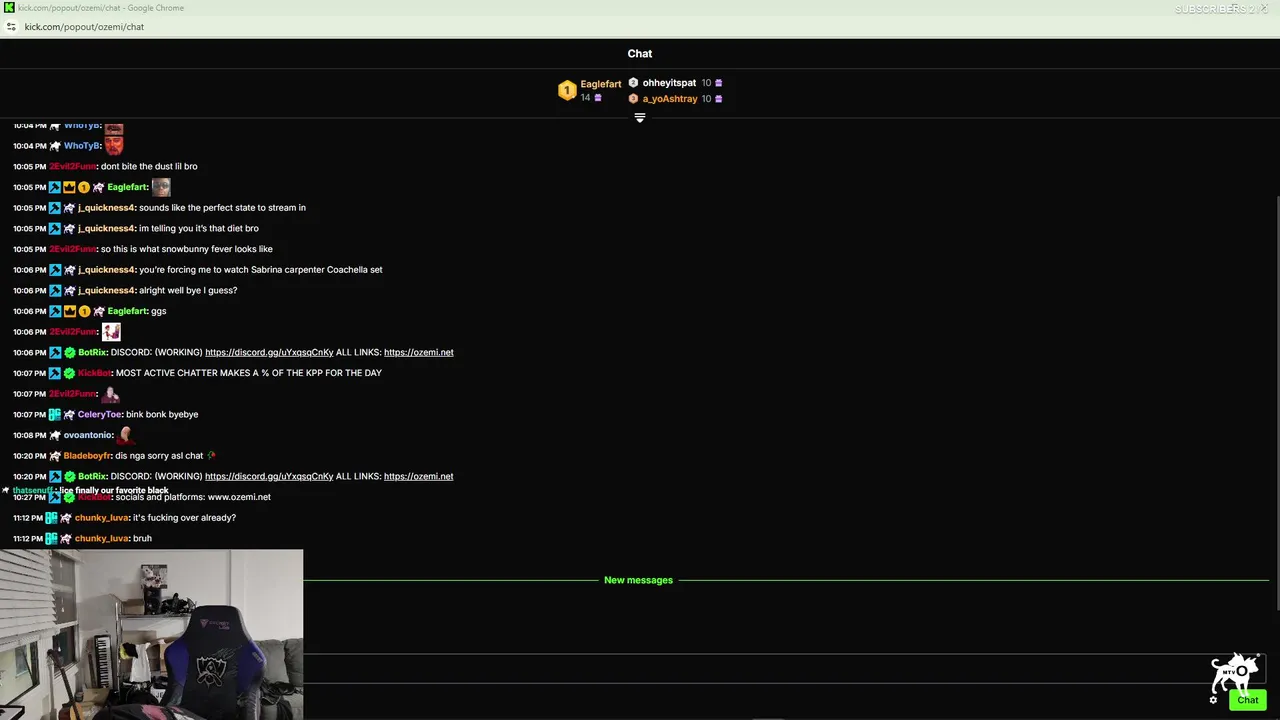Click ovoantonio's emote at 10:08 PM

coord(125,435)
